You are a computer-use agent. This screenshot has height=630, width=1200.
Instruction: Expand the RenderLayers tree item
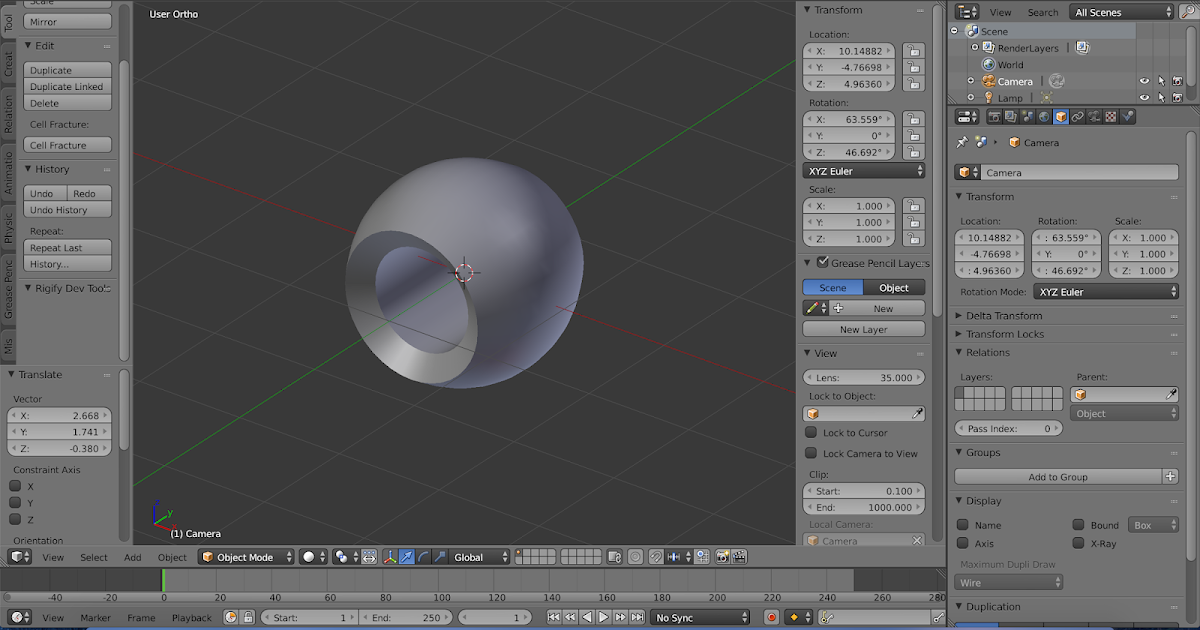click(x=975, y=48)
